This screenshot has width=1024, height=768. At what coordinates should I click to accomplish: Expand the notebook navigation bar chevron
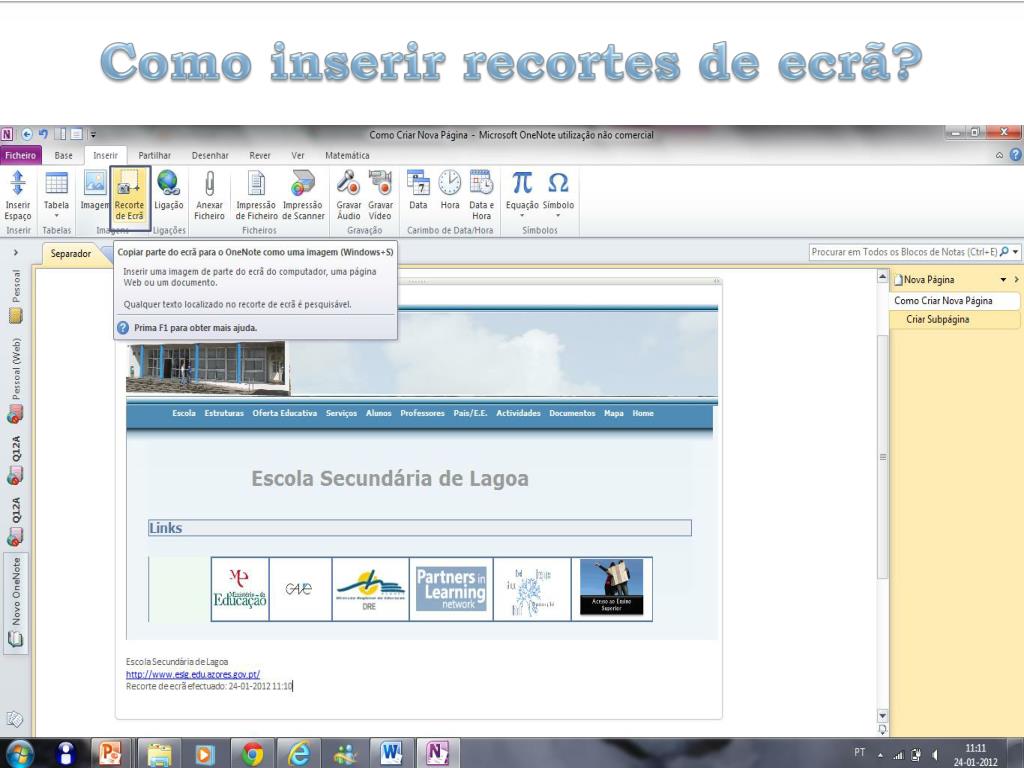(x=16, y=252)
